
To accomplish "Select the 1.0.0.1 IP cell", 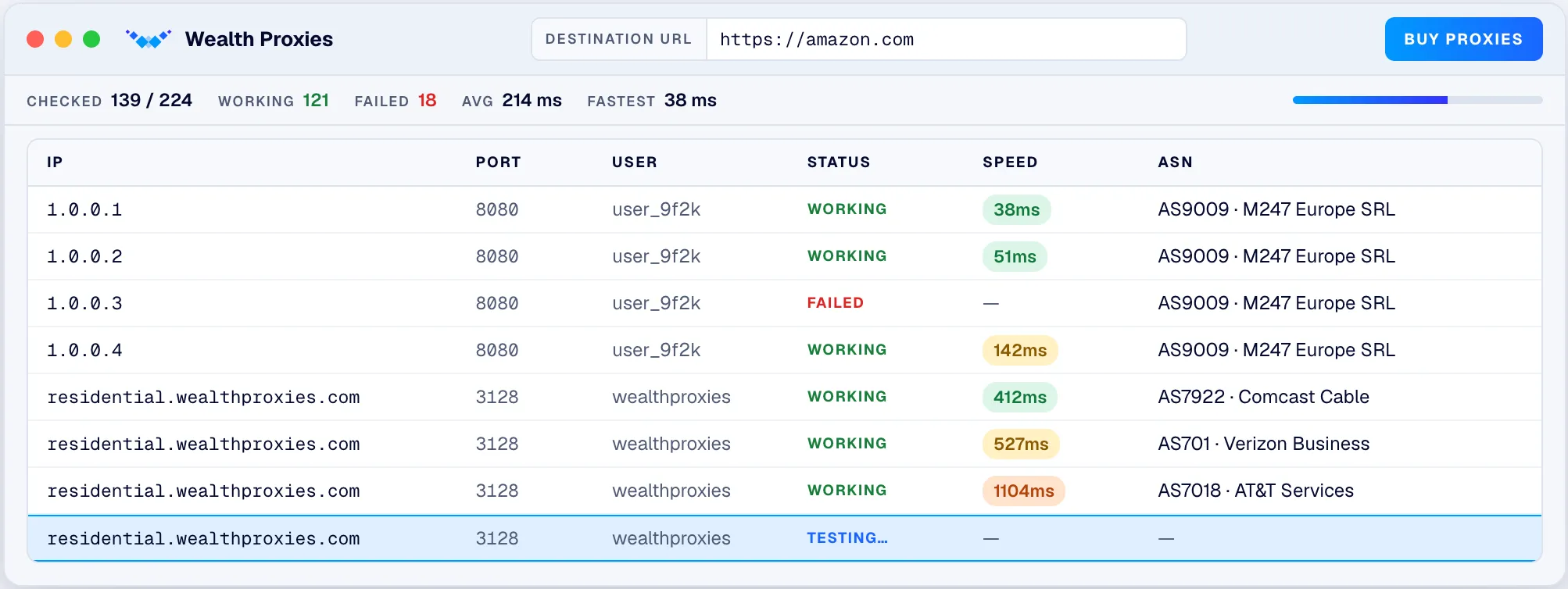I will 84,209.
